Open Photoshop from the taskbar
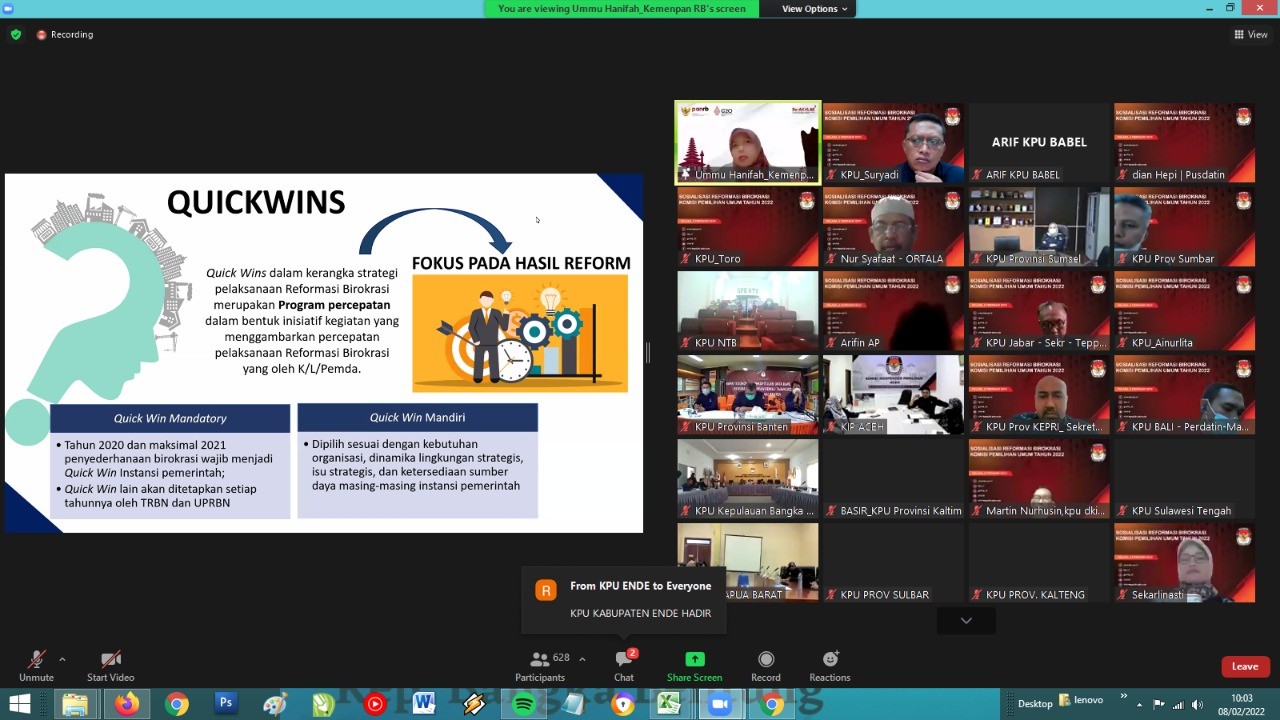The image size is (1280, 720). click(x=226, y=704)
